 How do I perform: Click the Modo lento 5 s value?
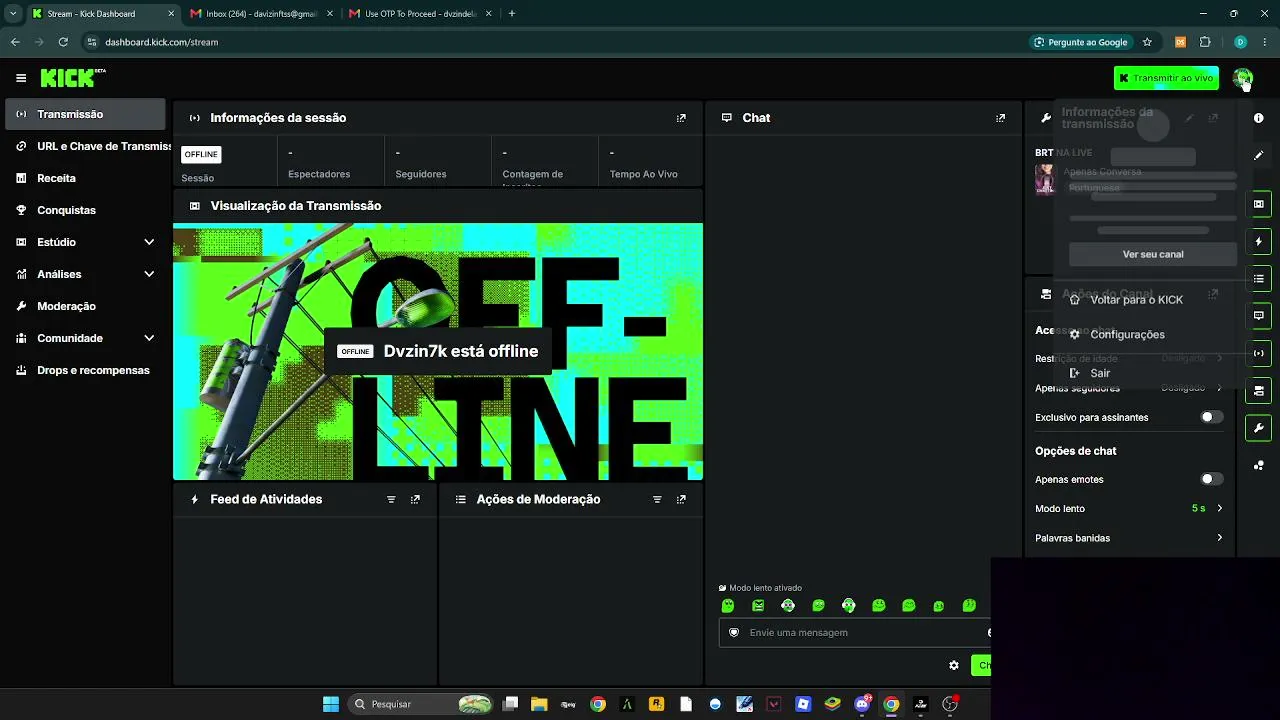(1198, 509)
